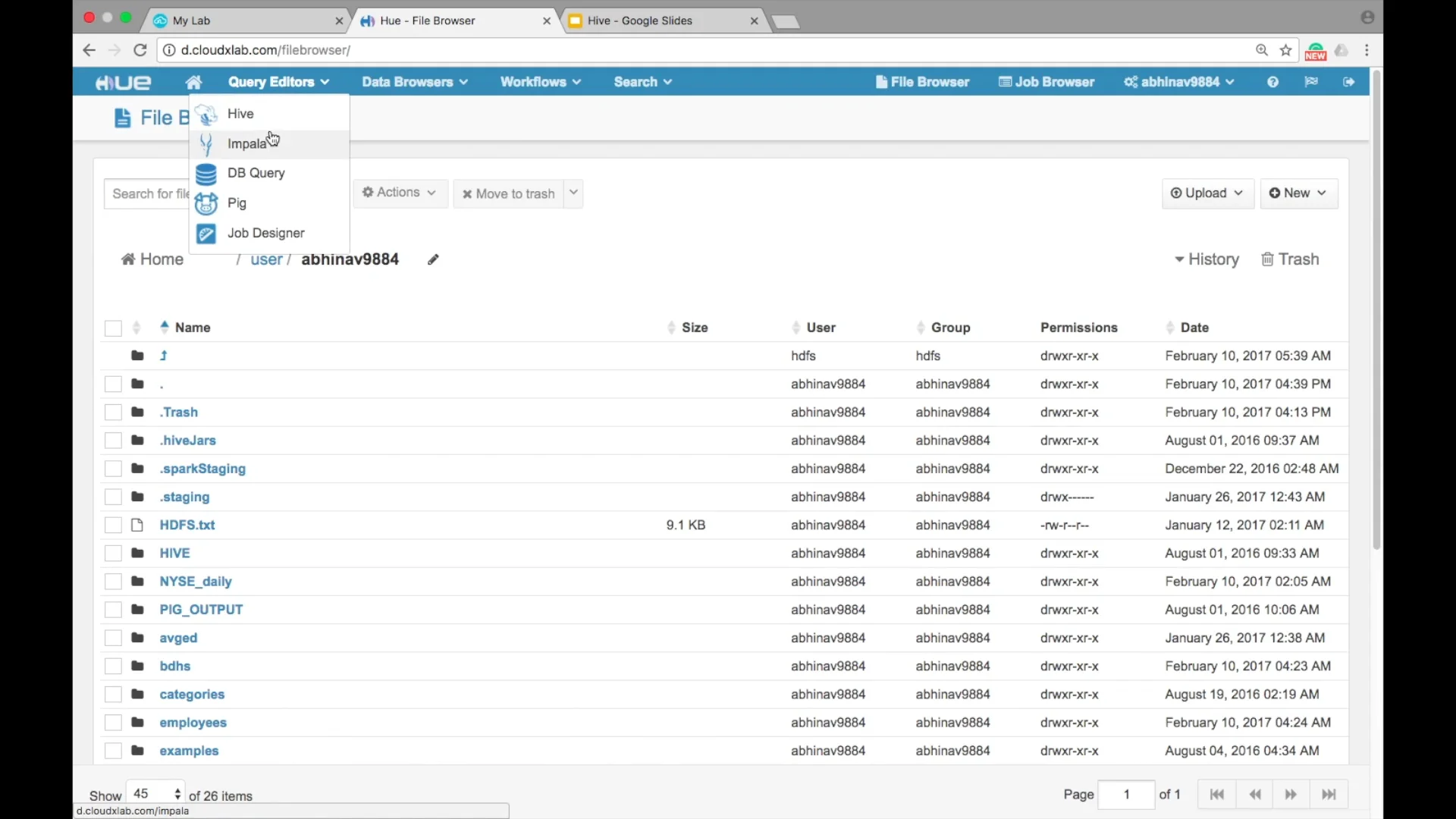The width and height of the screenshot is (1456, 819).
Task: Bookmark page with star icon
Action: pos(1286,50)
